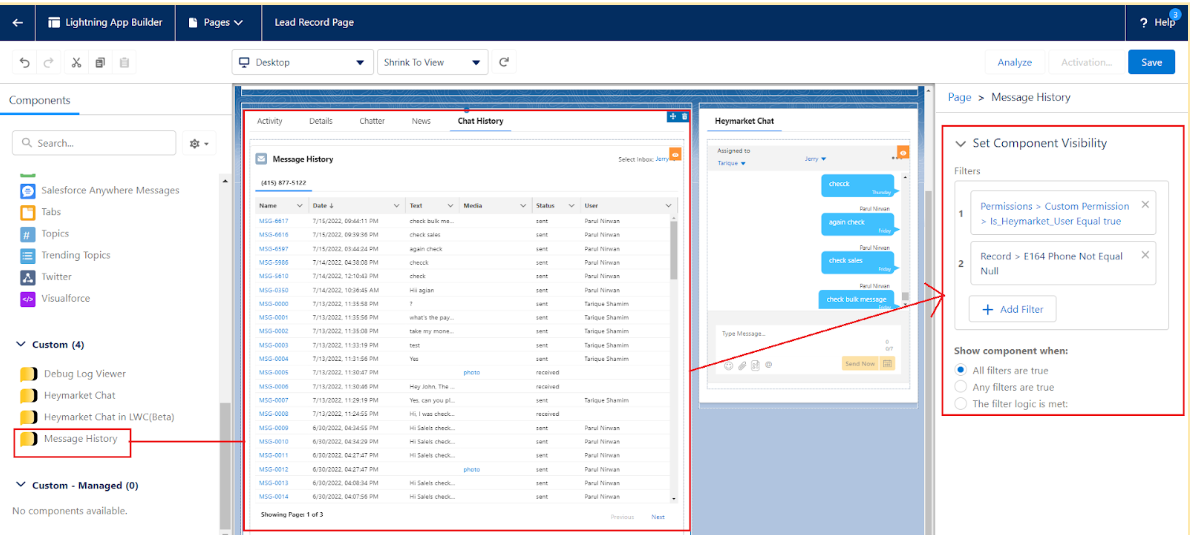Screen dimensions: 1190x535
Task: Click the Heymarket Chat in LWC(Beta) icon
Action: [x=28, y=417]
